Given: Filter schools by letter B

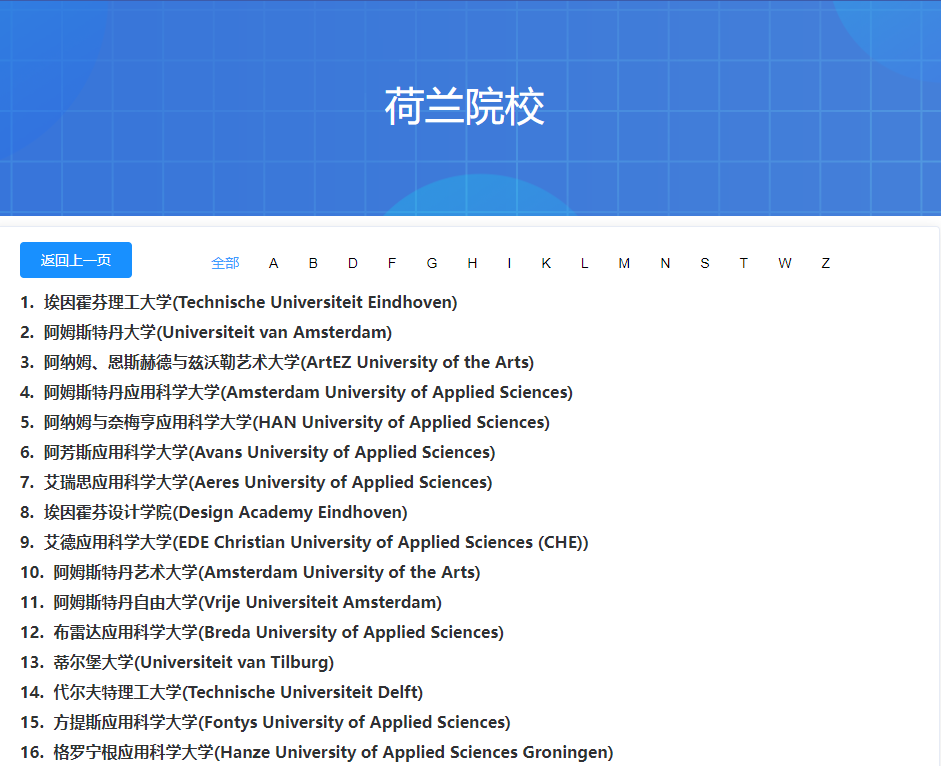Looking at the screenshot, I should click(x=313, y=263).
